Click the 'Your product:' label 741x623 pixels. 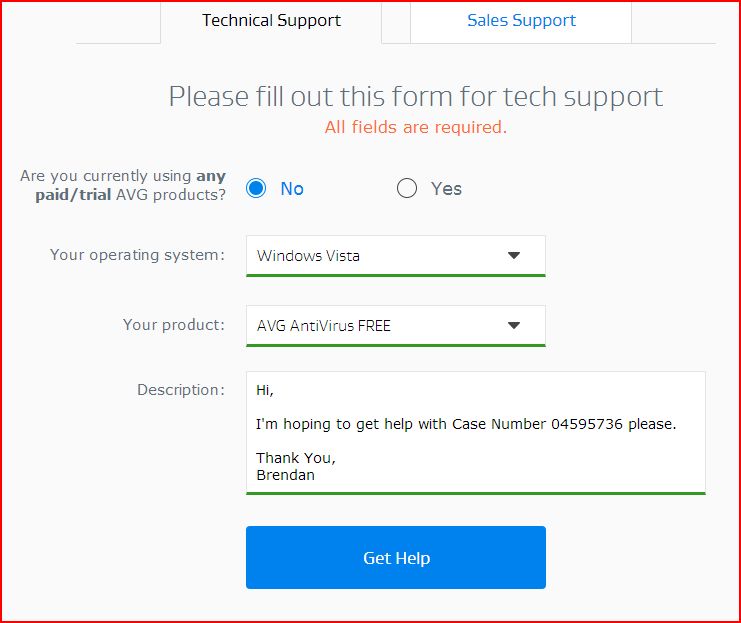pos(174,325)
